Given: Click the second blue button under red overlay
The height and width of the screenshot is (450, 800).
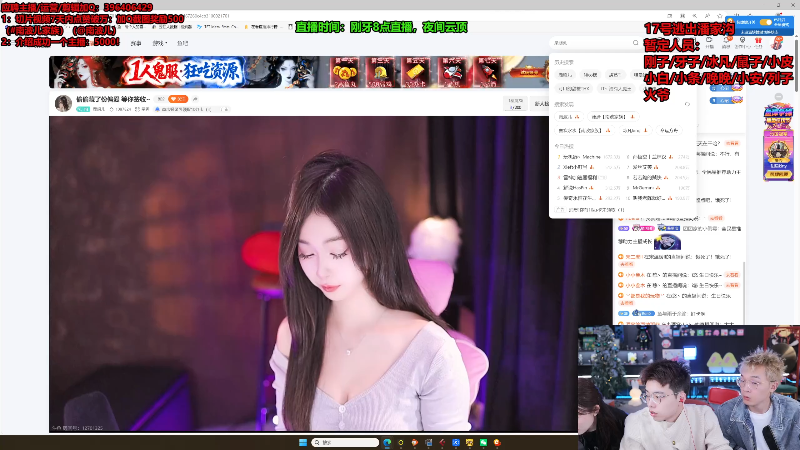Looking at the screenshot, I should (727, 101).
